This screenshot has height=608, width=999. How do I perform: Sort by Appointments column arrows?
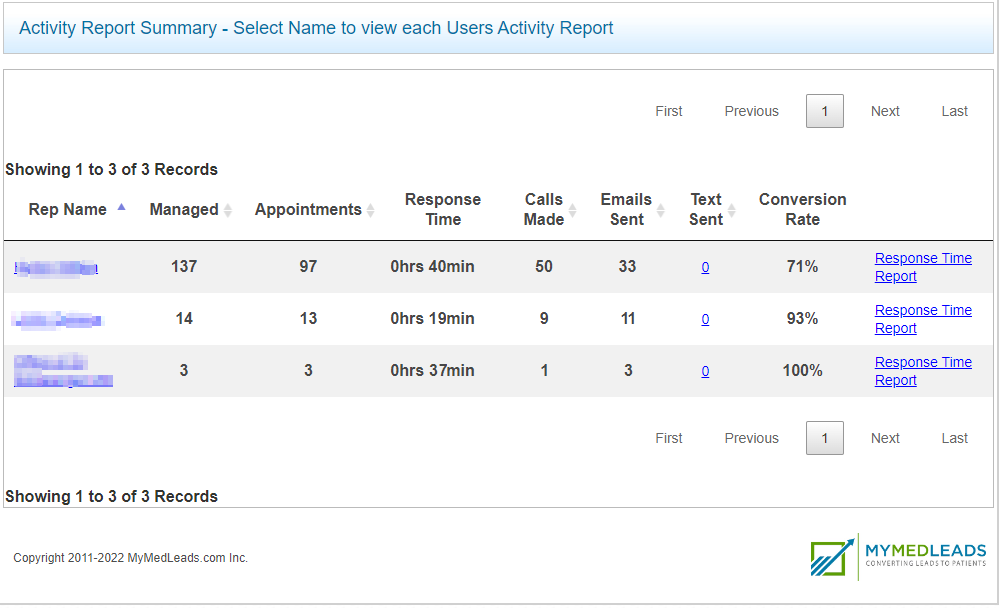point(371,210)
